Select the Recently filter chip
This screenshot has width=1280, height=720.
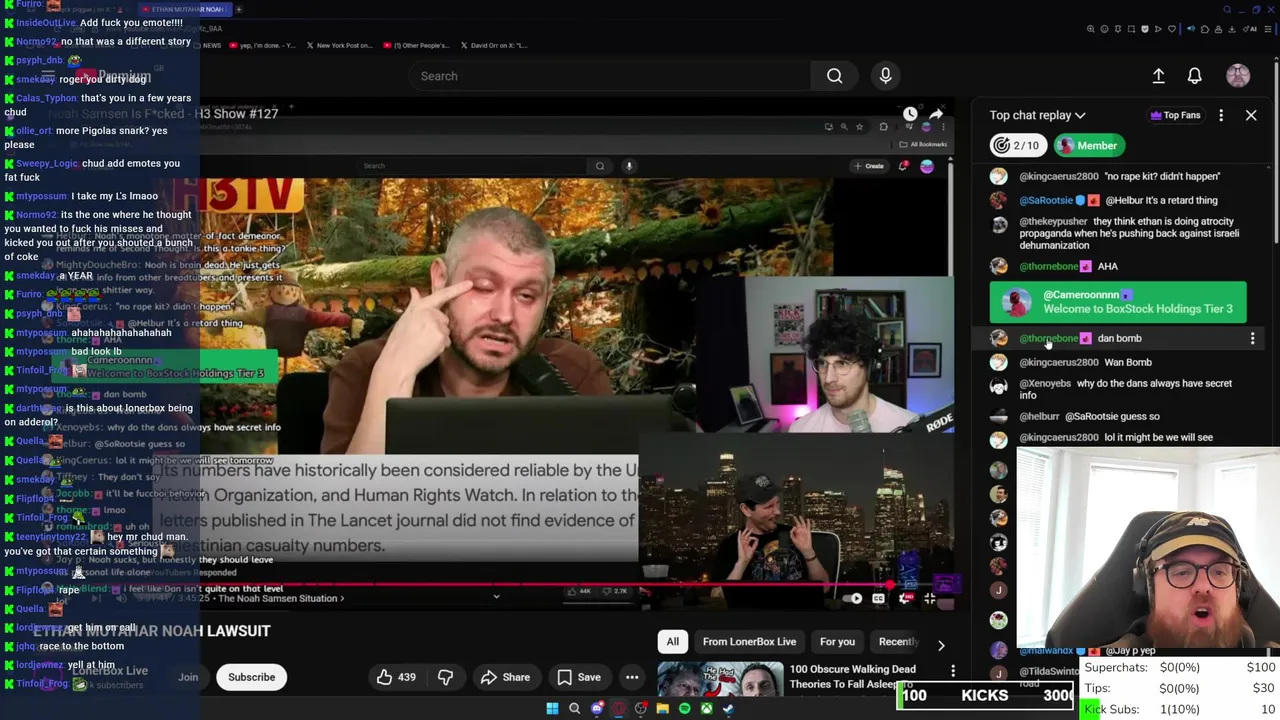coord(896,642)
